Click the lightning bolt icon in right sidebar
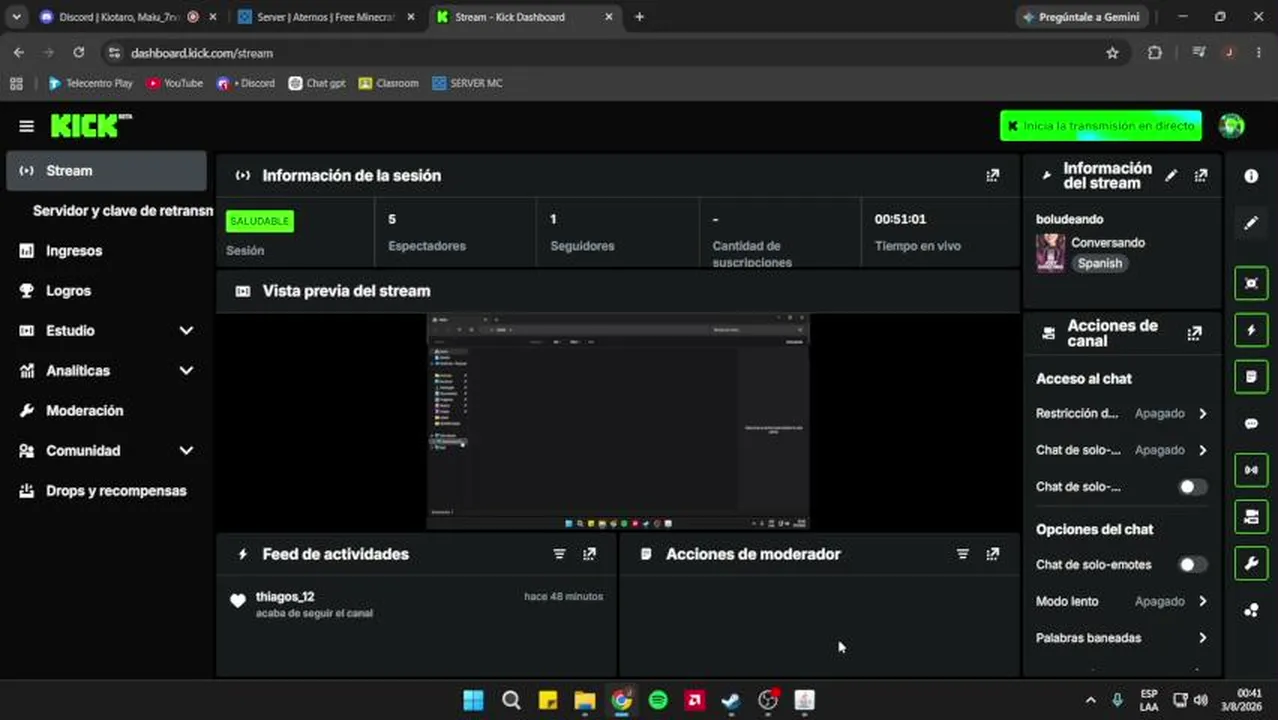 (x=1251, y=330)
